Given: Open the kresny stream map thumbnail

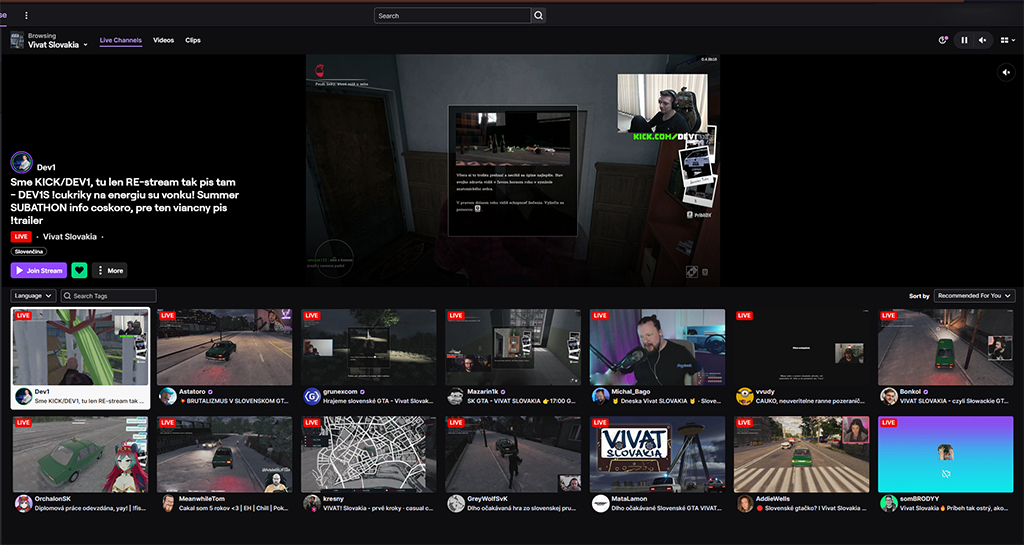Looking at the screenshot, I should pyautogui.click(x=369, y=454).
